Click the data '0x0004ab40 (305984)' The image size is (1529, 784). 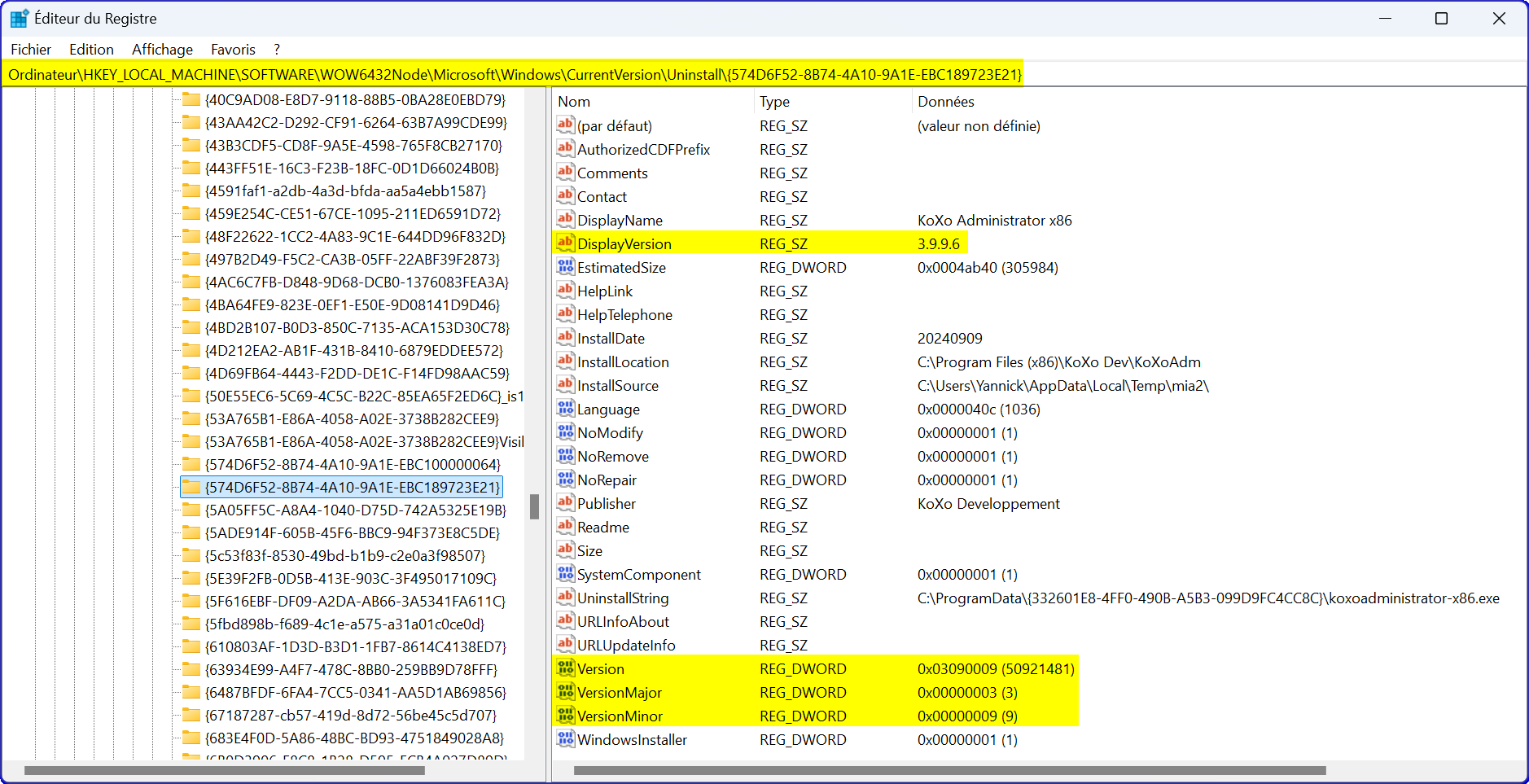tap(988, 267)
